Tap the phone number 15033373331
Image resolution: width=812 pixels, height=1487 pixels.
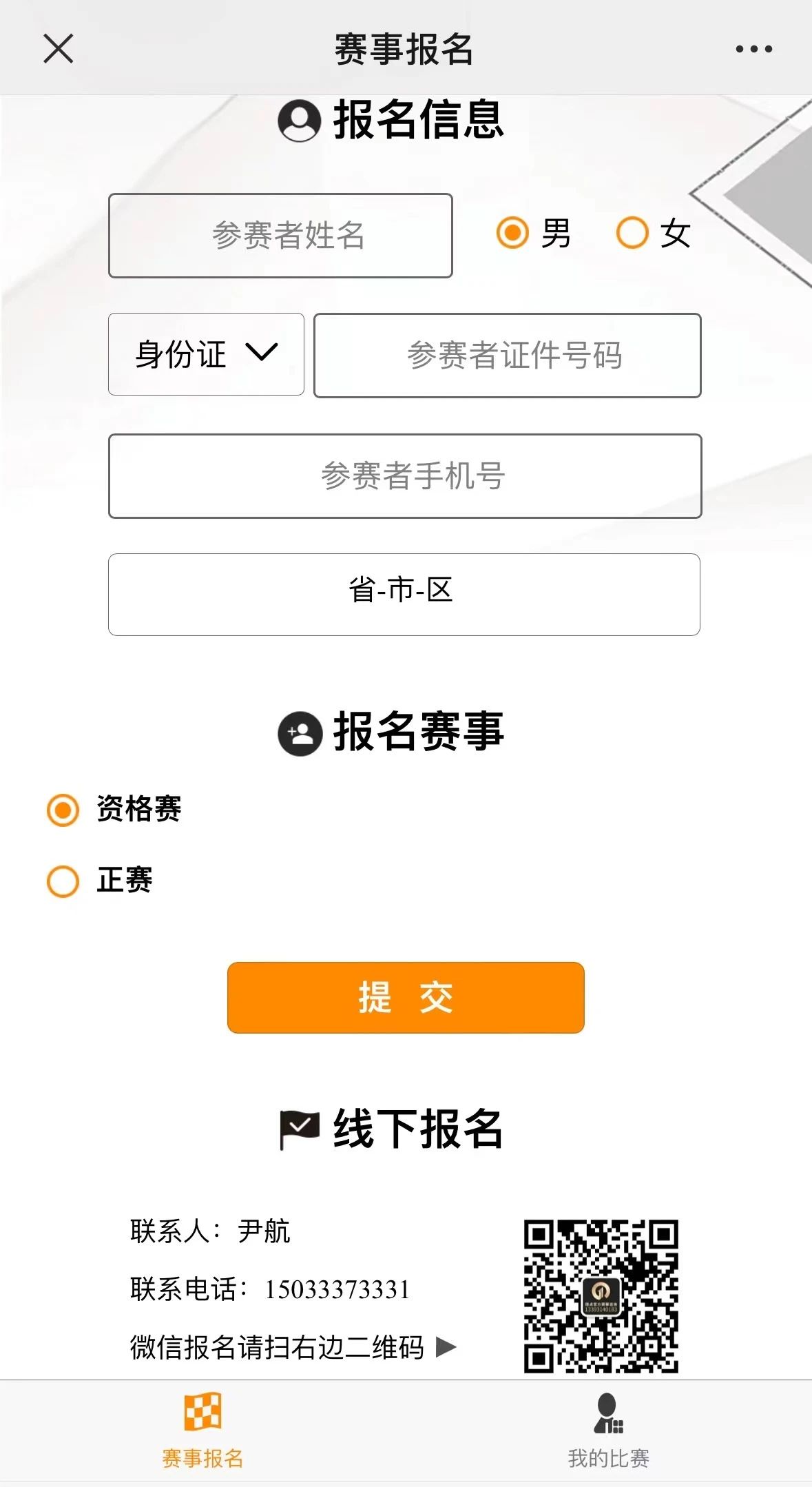(337, 1289)
